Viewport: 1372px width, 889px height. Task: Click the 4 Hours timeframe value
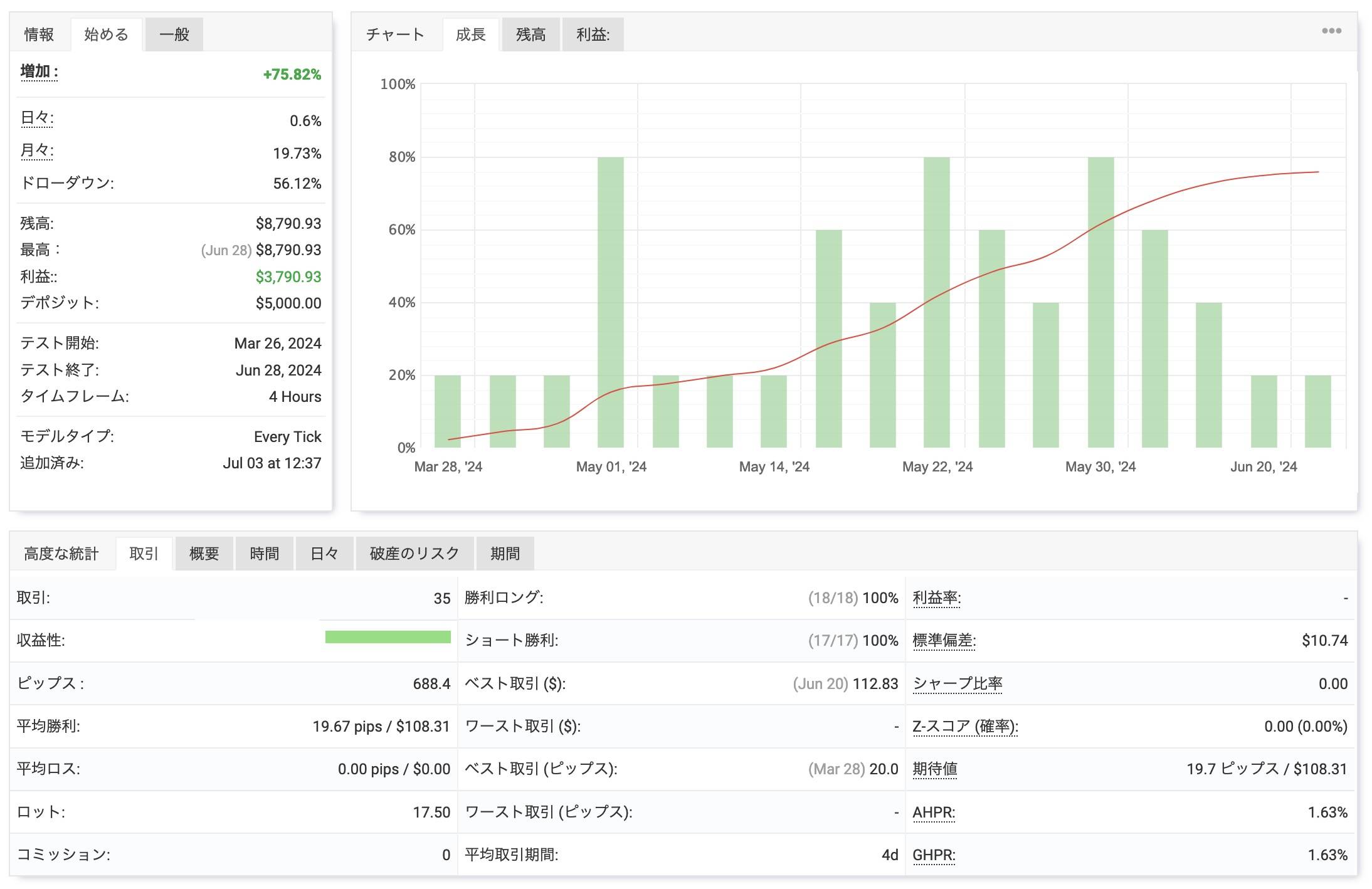click(295, 397)
